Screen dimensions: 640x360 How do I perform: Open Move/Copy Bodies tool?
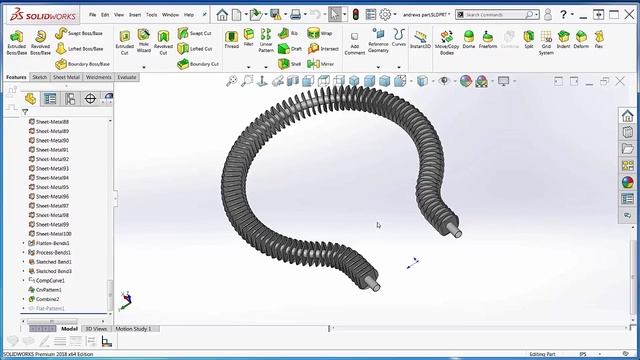pyautogui.click(x=447, y=42)
